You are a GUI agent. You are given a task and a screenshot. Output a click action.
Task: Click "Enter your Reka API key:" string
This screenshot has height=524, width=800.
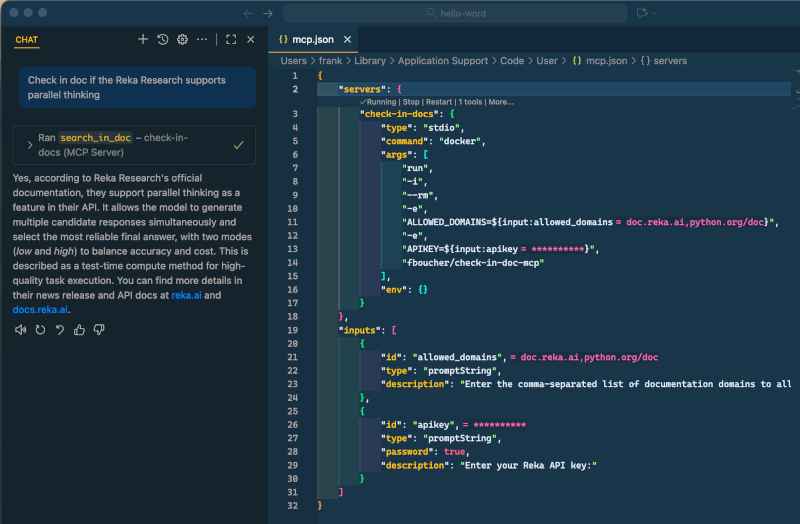529,465
